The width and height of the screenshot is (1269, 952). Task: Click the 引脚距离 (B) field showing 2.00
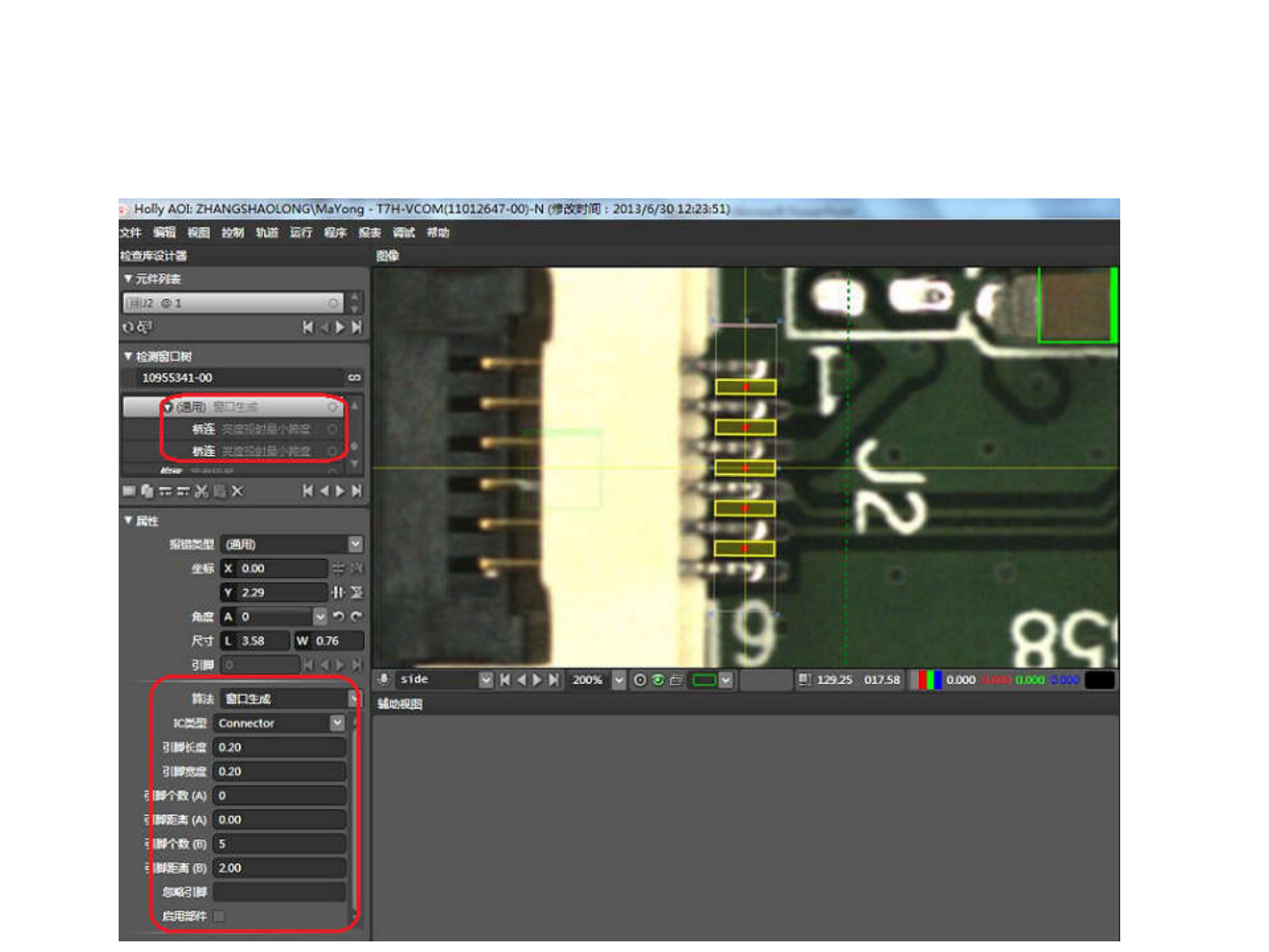click(279, 868)
